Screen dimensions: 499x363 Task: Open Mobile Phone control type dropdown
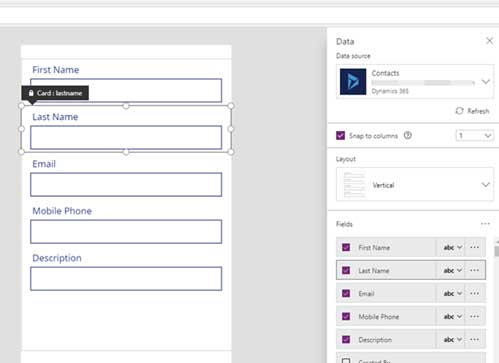point(452,316)
